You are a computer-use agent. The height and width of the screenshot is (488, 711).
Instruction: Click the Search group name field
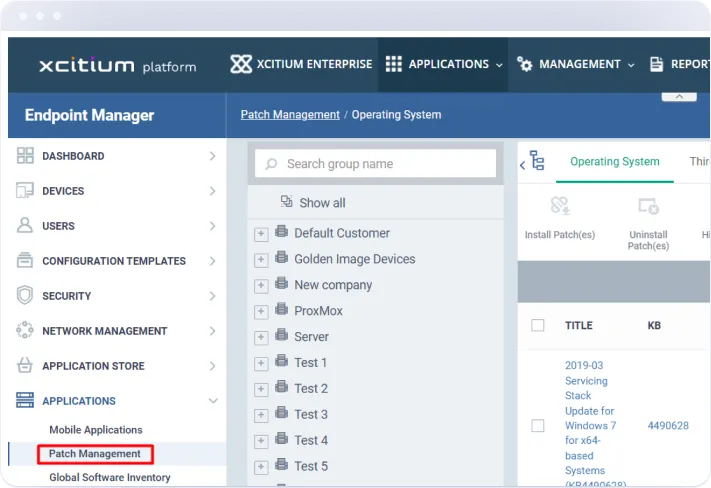[376, 164]
